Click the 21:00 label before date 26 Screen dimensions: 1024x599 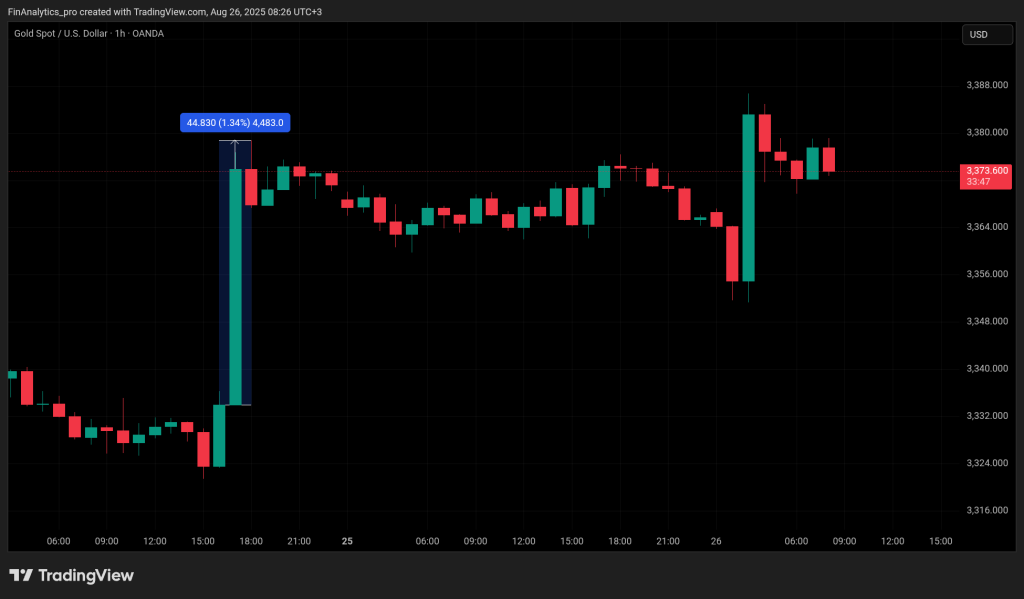pyautogui.click(x=667, y=541)
